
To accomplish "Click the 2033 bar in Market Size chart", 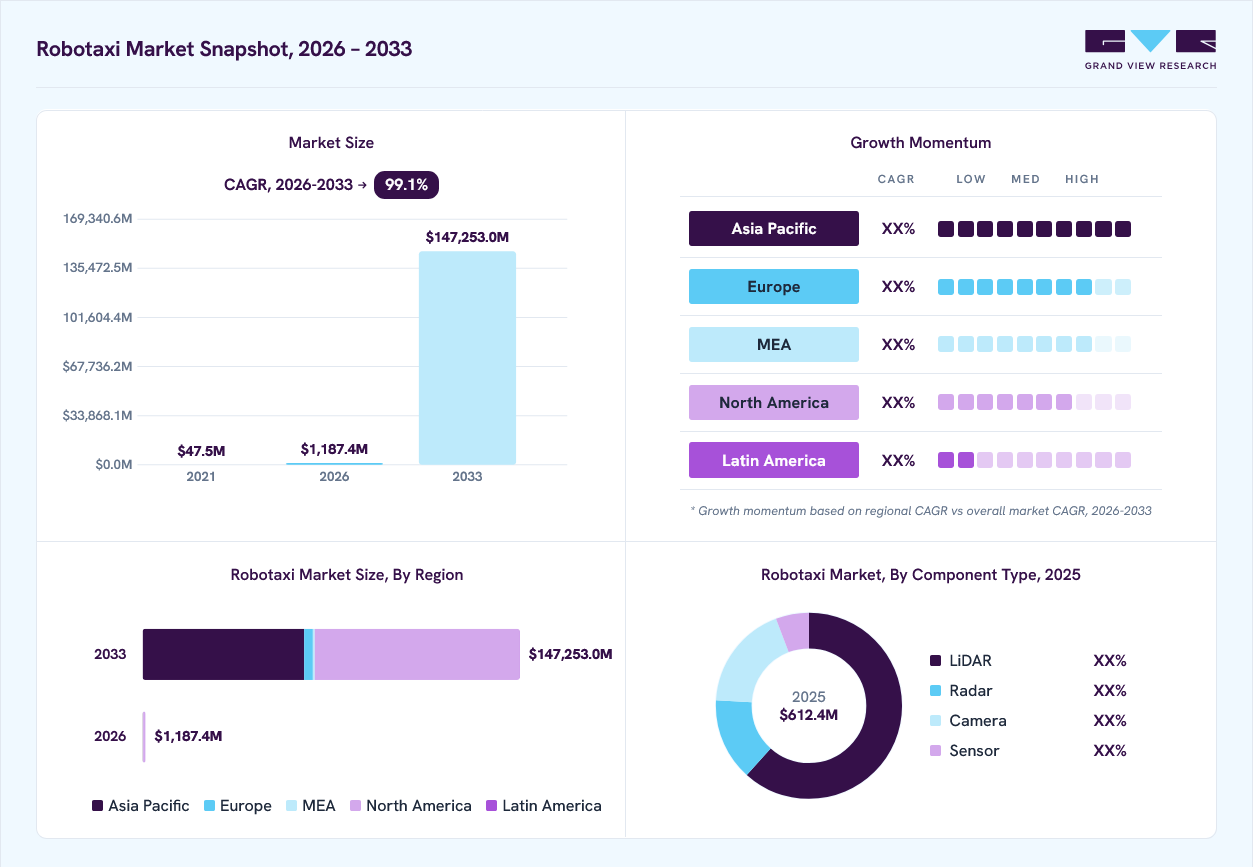I will coord(467,358).
